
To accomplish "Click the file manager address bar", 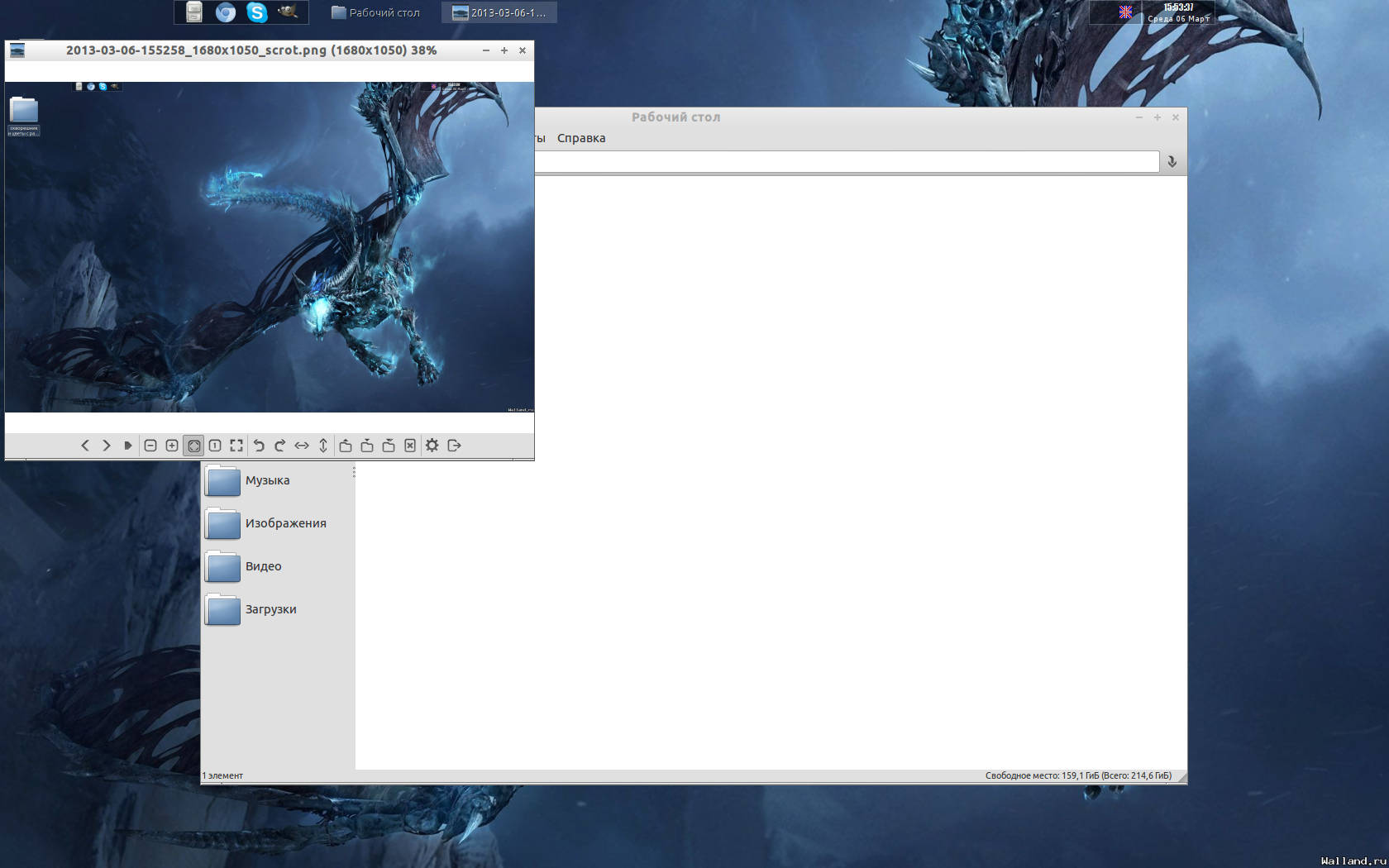I will tap(847, 161).
